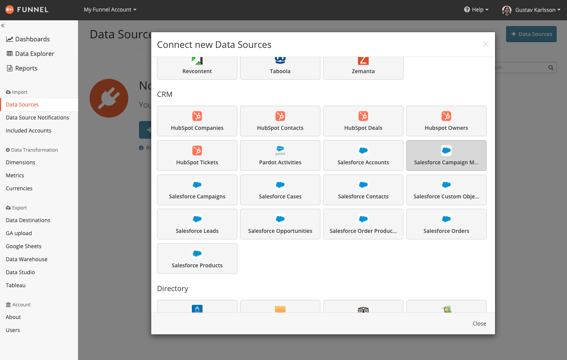Open Gustav Karlsson user menu
Screen dimensions: 567x360
point(531,10)
